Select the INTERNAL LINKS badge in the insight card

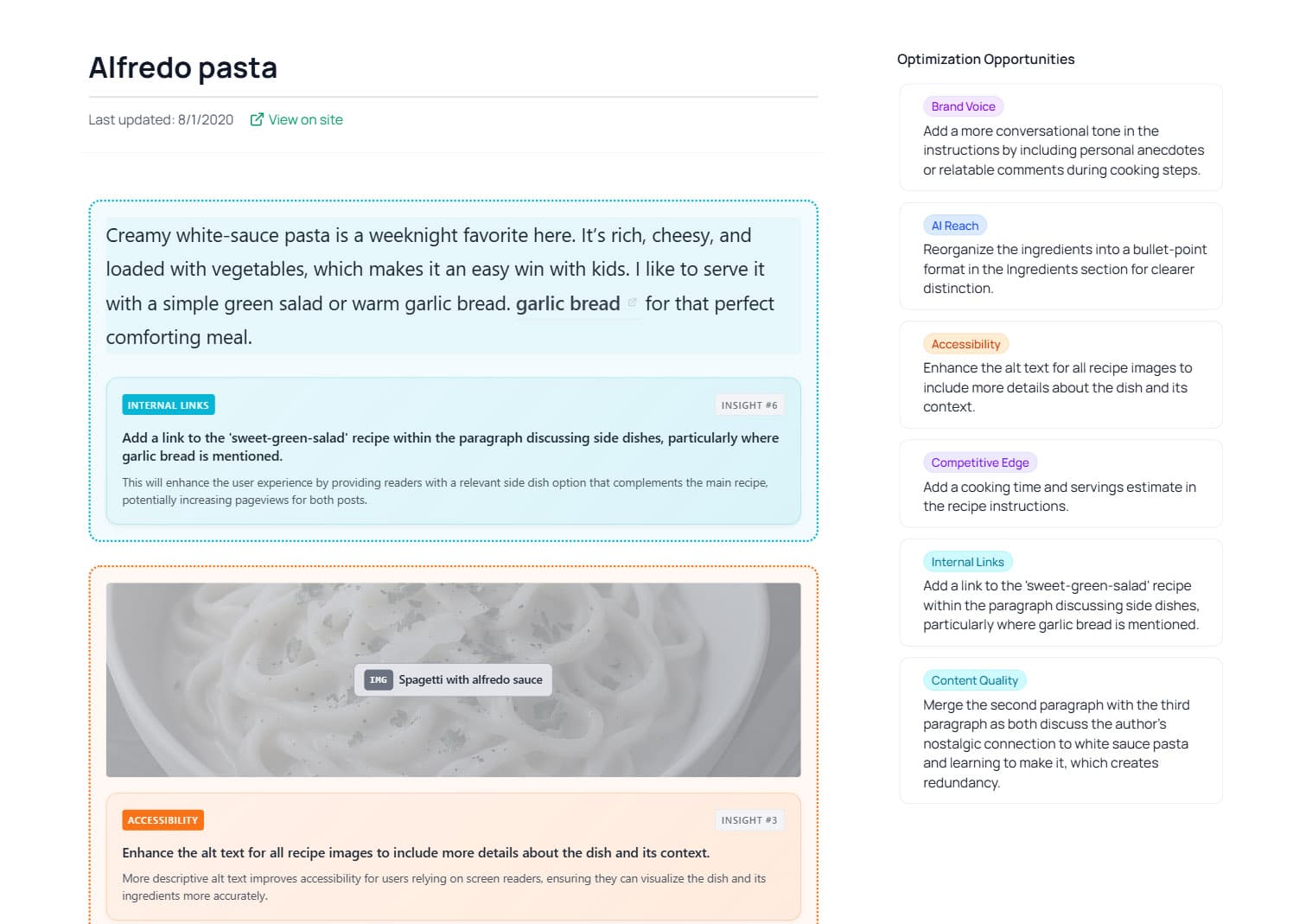click(168, 405)
